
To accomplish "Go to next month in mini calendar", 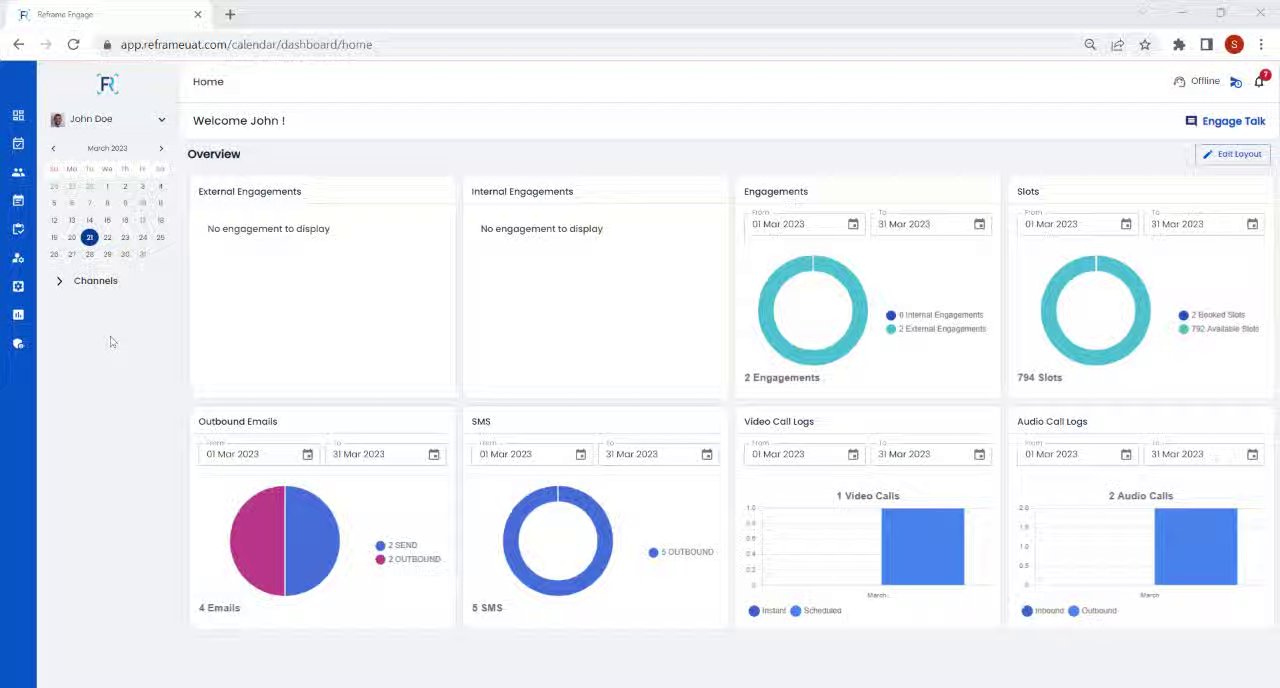I will coord(161,148).
